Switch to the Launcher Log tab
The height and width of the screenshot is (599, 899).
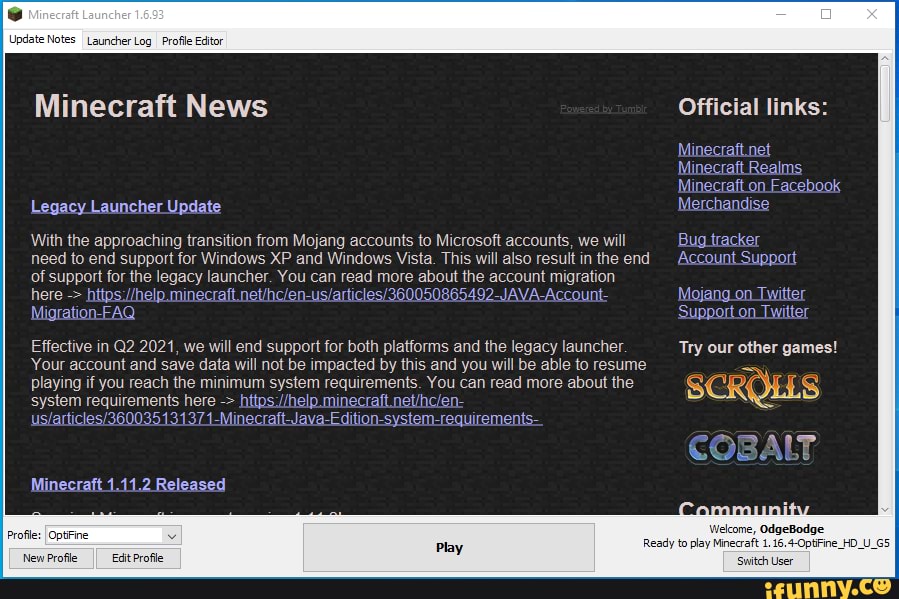(118, 41)
